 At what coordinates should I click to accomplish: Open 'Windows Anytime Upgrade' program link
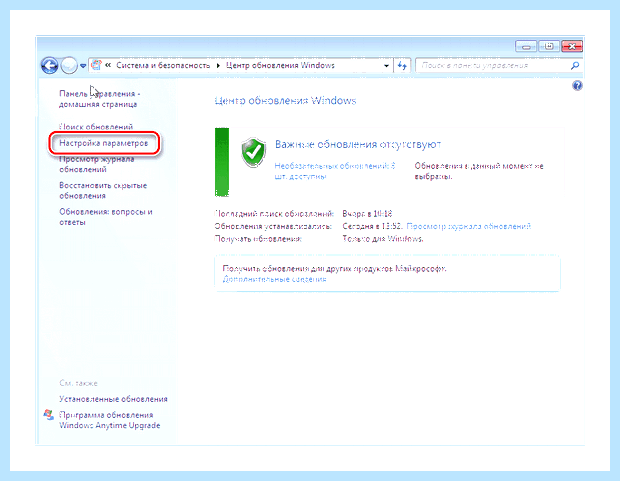point(110,420)
